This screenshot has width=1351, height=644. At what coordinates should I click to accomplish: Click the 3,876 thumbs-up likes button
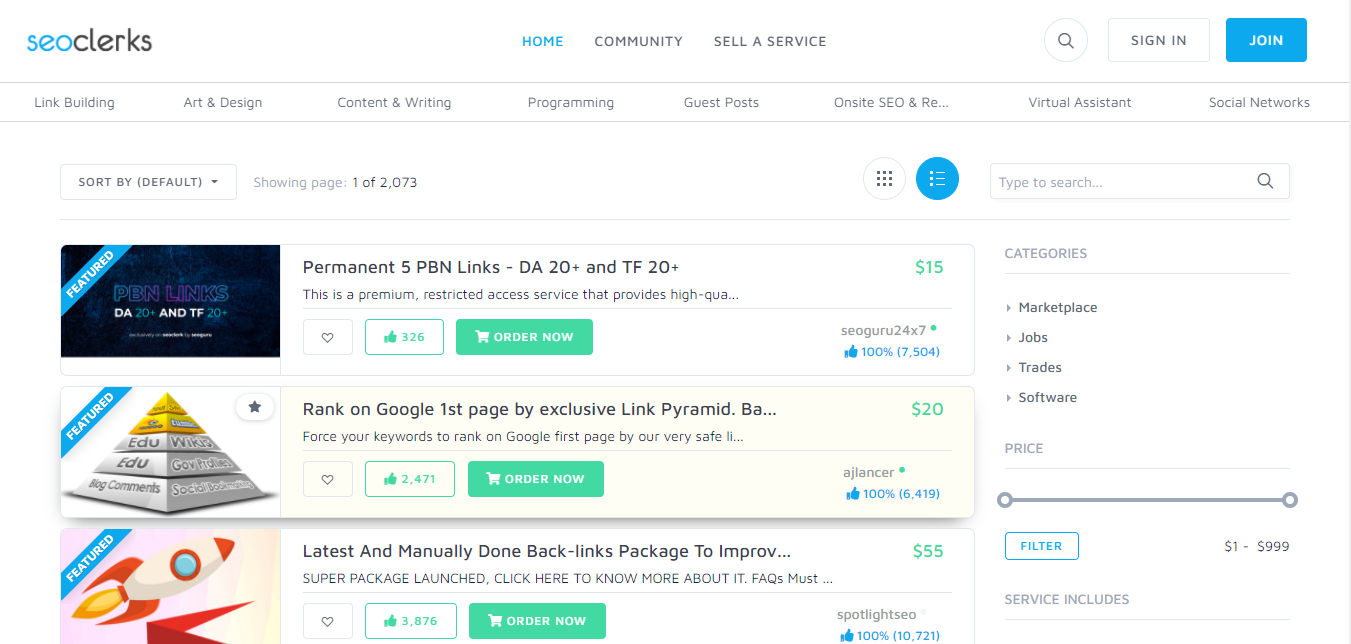pyautogui.click(x=411, y=621)
